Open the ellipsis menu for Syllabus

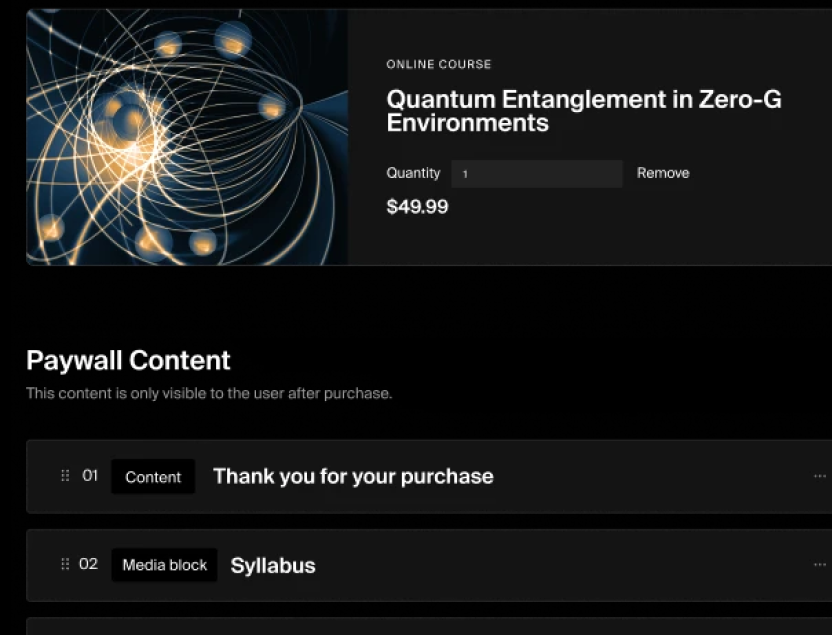click(820, 564)
